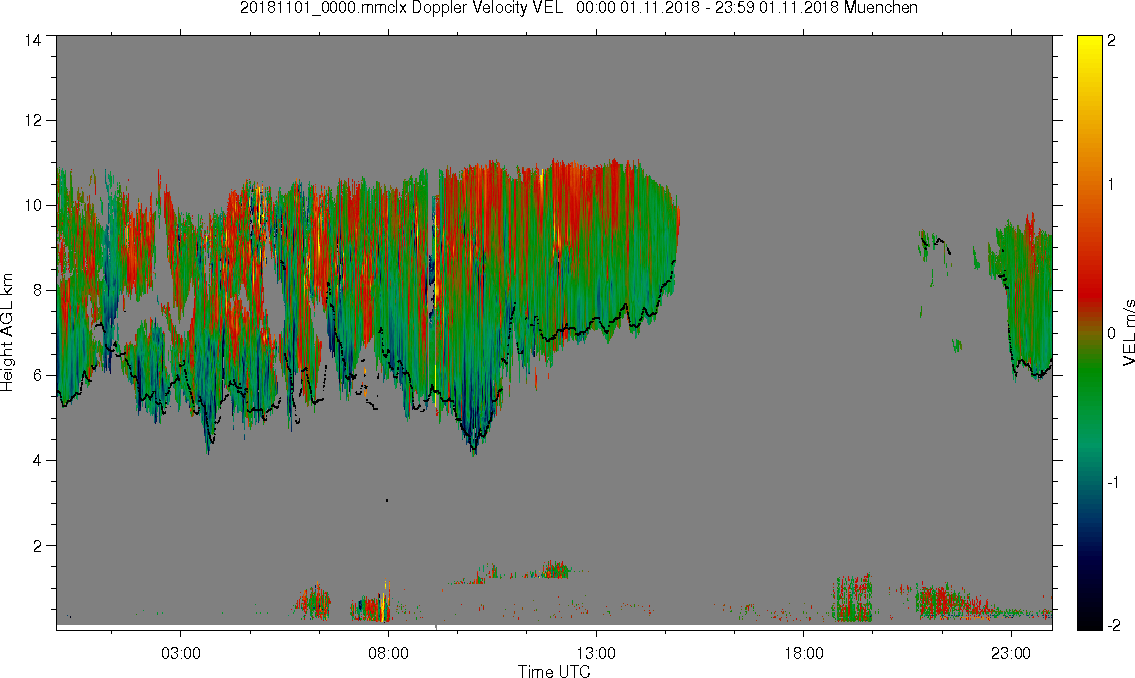This screenshot has height=678, width=1135.
Task: Click the '14' height axis label
Action: [33, 41]
